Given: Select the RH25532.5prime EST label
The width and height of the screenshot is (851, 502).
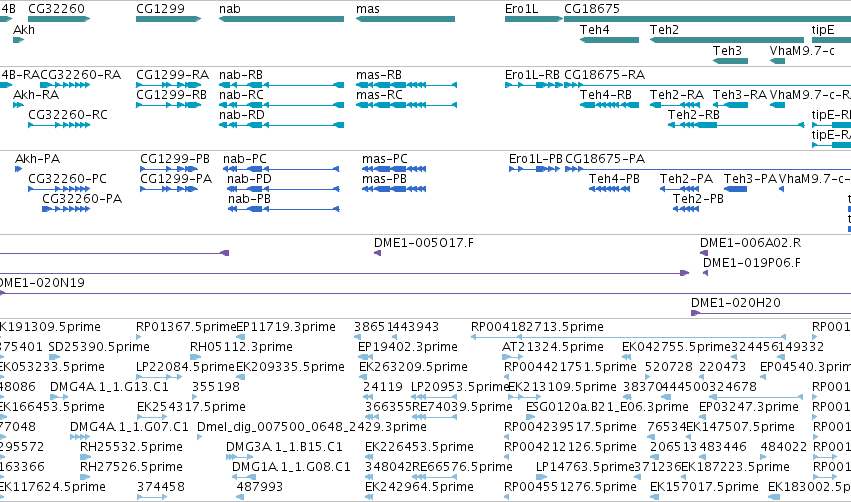Looking at the screenshot, I should (x=131, y=447).
